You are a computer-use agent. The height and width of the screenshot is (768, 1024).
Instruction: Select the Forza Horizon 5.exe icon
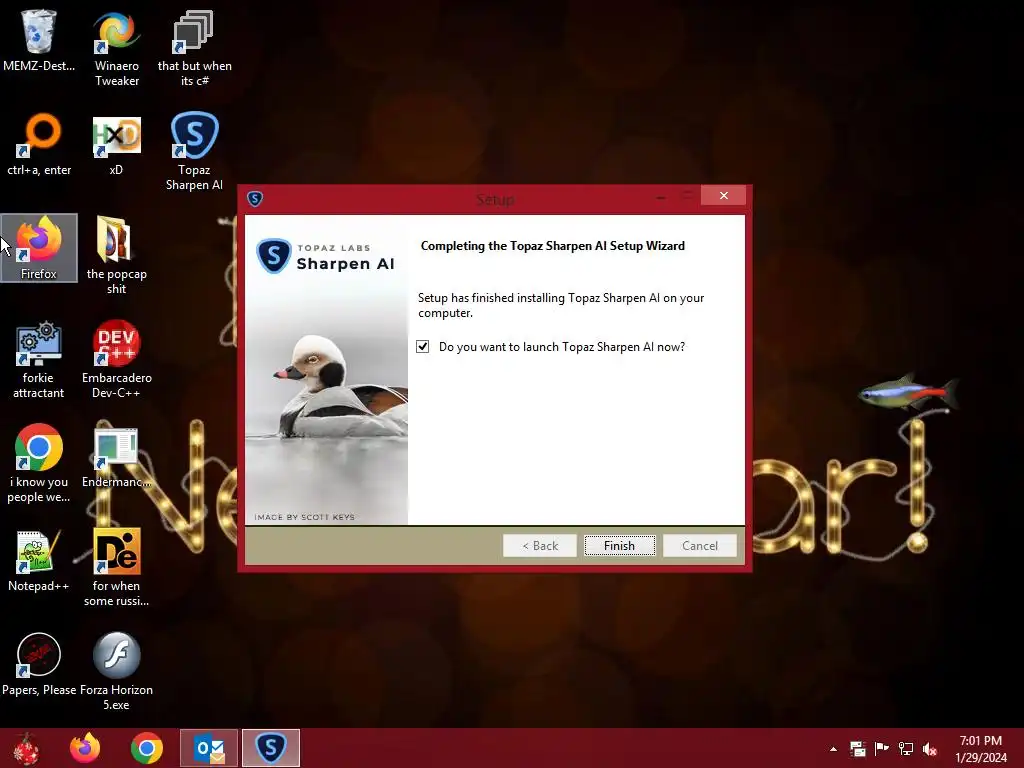116,671
